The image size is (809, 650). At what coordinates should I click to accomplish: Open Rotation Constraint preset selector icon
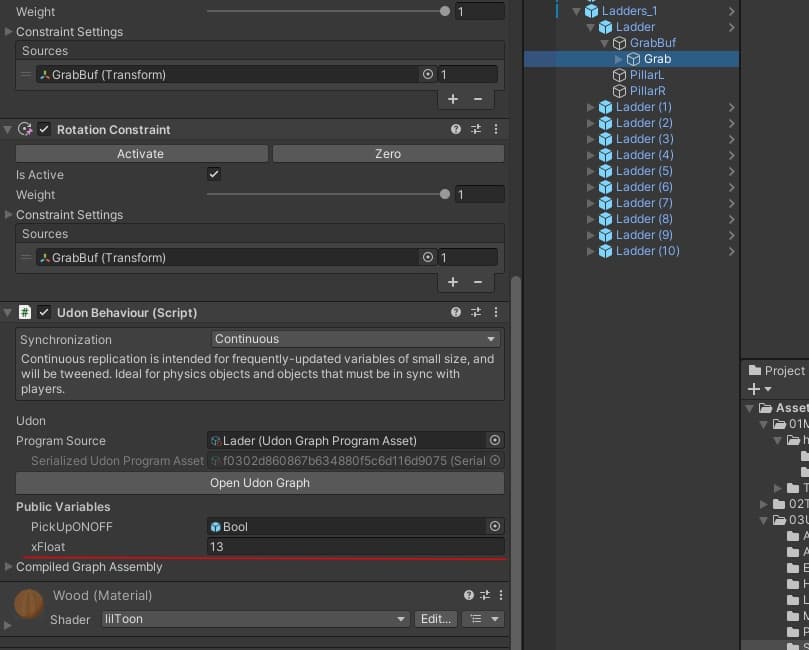tap(476, 130)
